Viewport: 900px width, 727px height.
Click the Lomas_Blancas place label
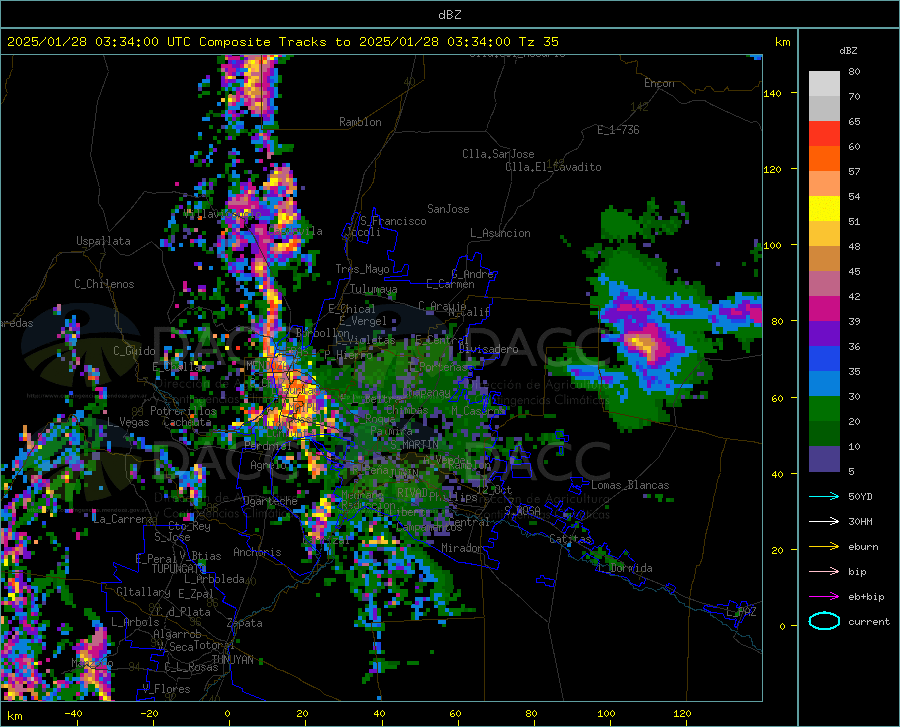tap(630, 485)
